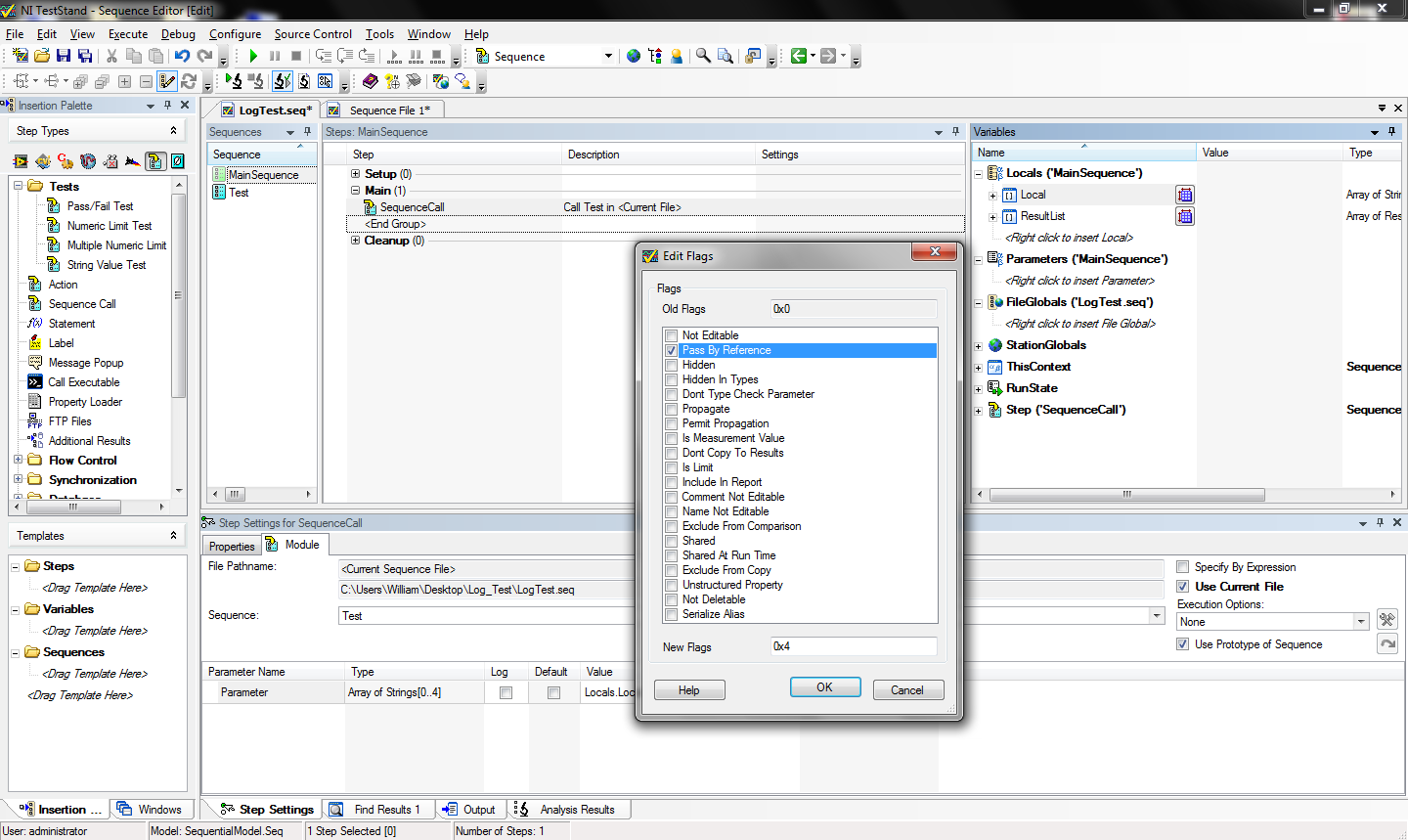Click the sequence browse wrench icon
The image size is (1408, 840).
(x=1386, y=619)
